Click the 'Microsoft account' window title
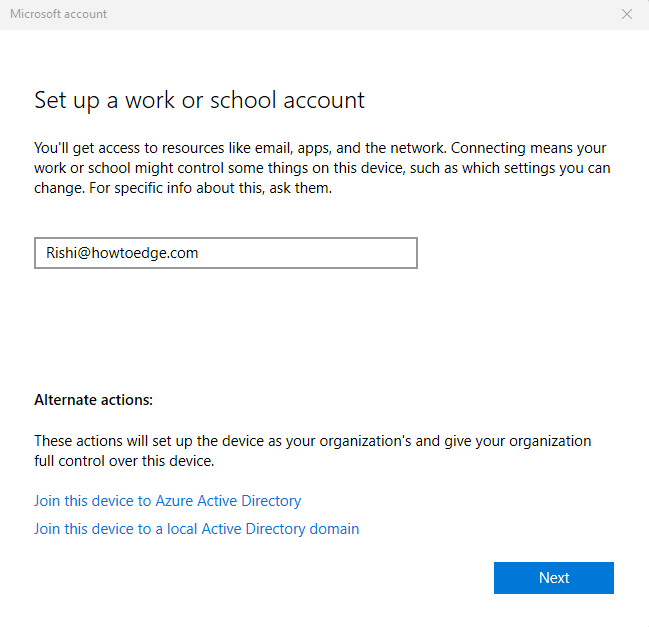 click(58, 14)
